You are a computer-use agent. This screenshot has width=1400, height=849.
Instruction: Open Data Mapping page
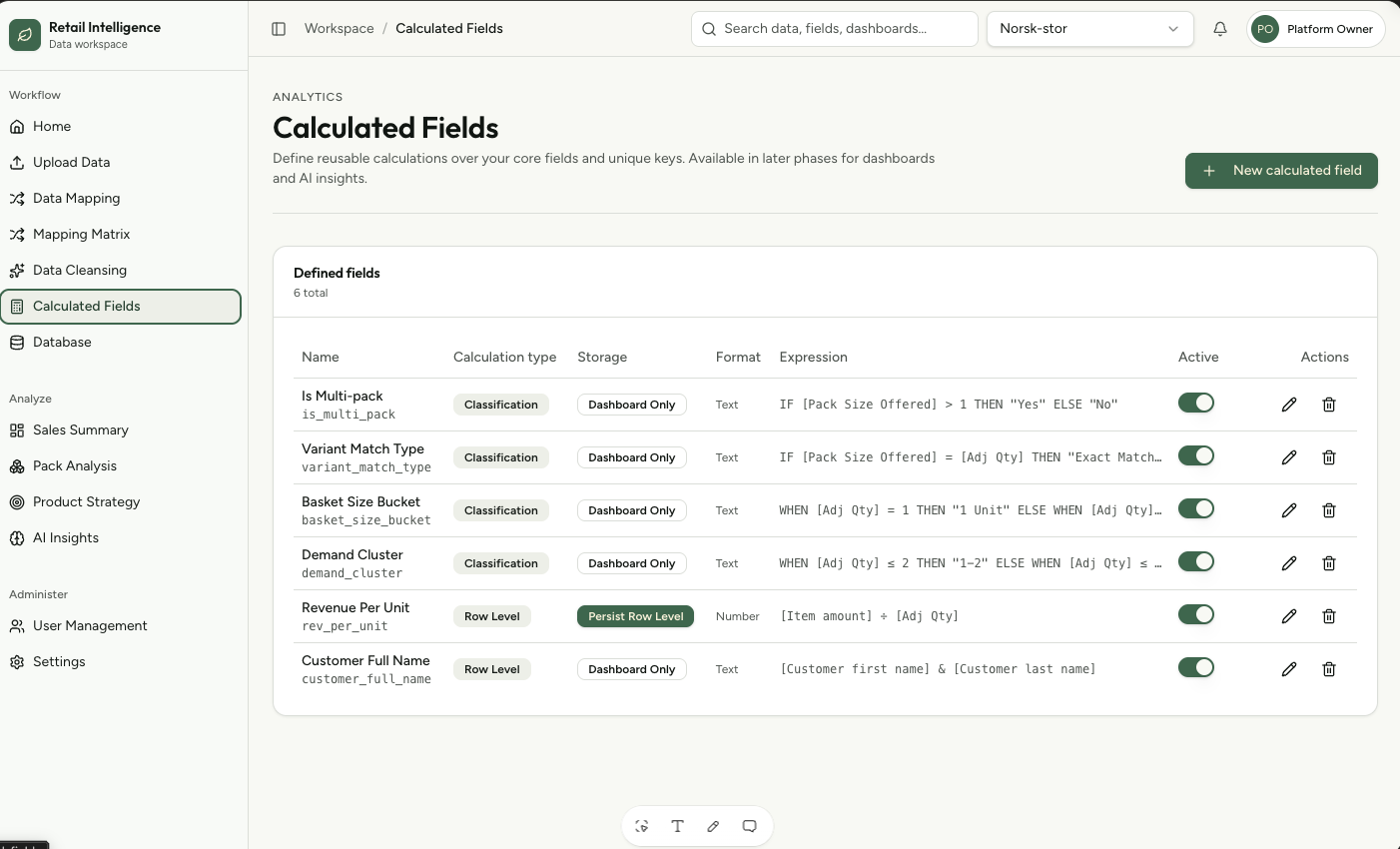coord(122,199)
